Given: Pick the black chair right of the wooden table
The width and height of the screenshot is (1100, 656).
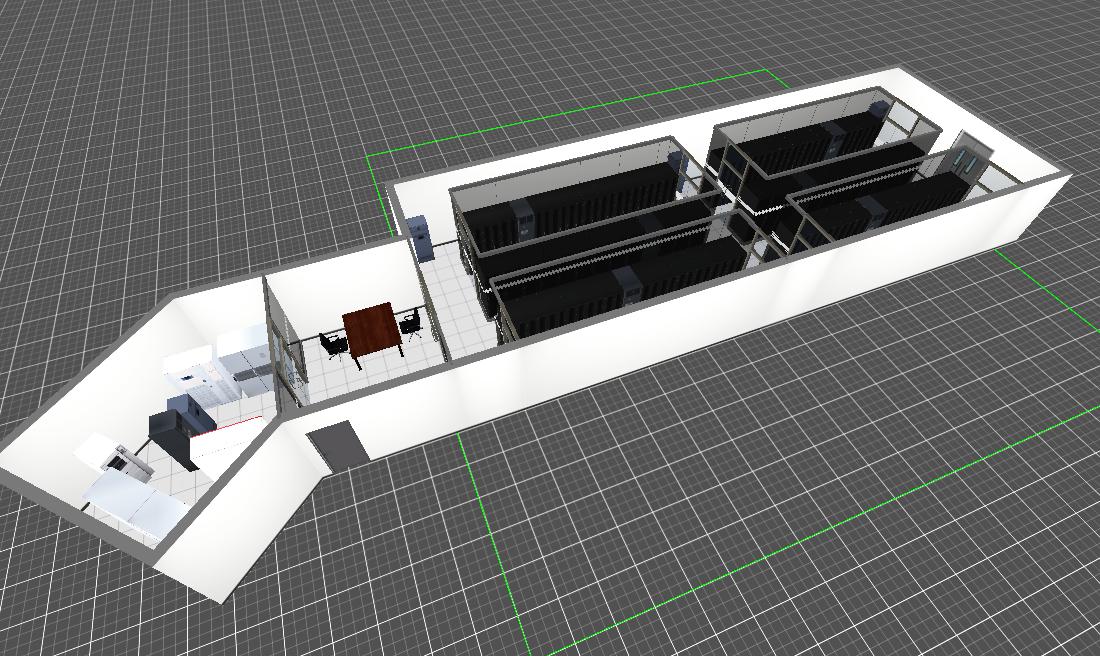Looking at the screenshot, I should 411,323.
